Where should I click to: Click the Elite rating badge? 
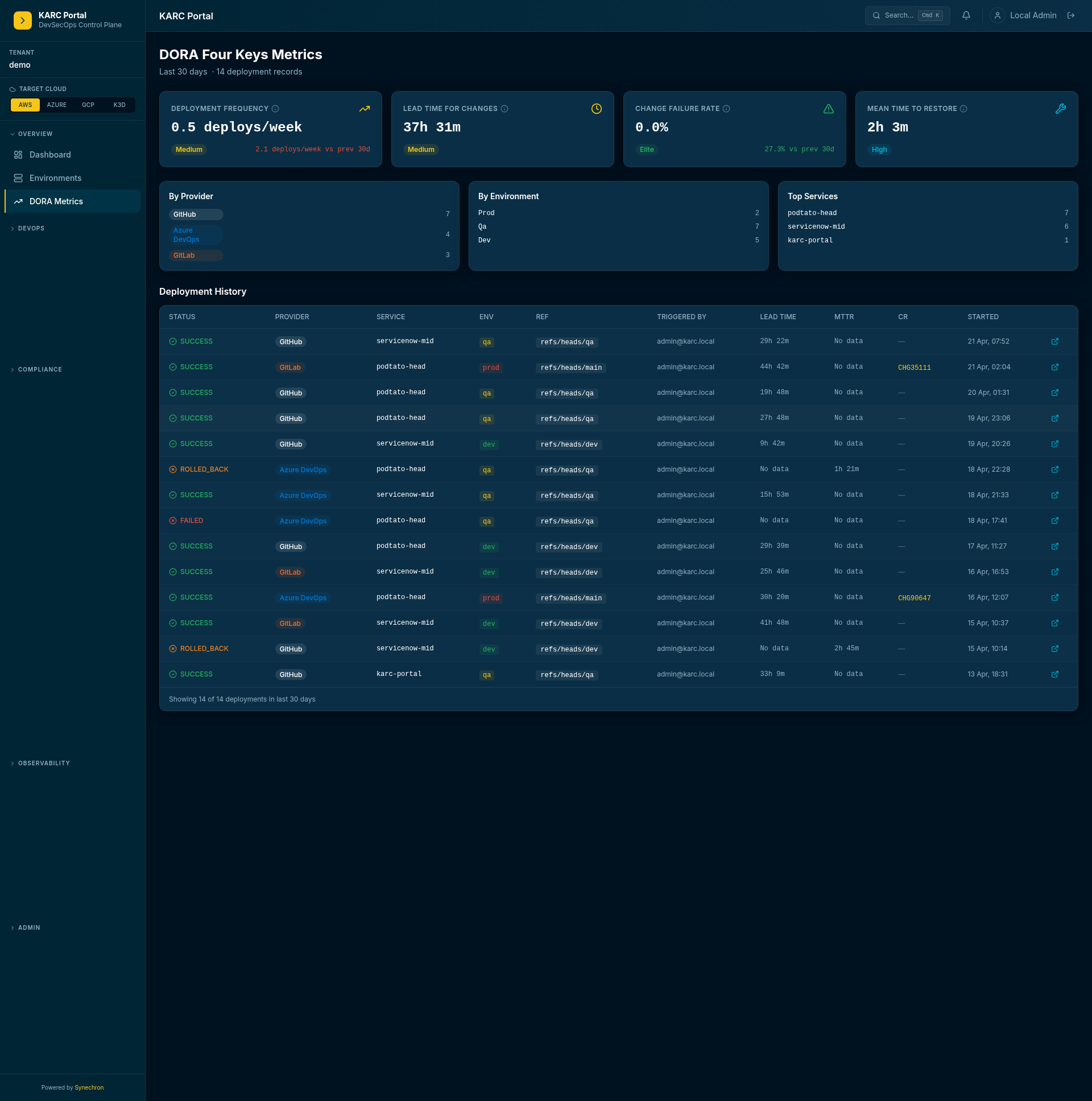click(647, 150)
